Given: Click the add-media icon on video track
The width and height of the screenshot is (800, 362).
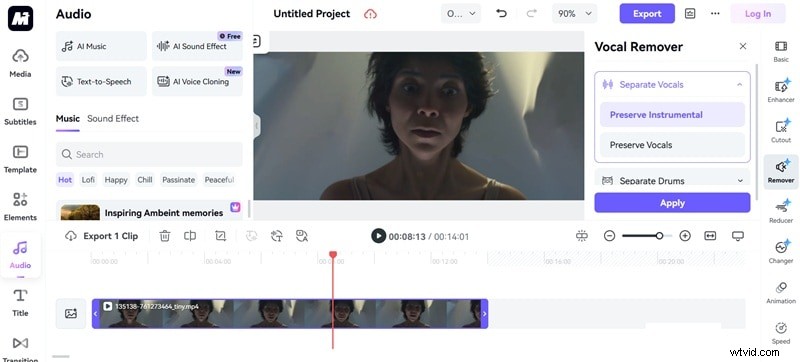Looking at the screenshot, I should coord(71,314).
